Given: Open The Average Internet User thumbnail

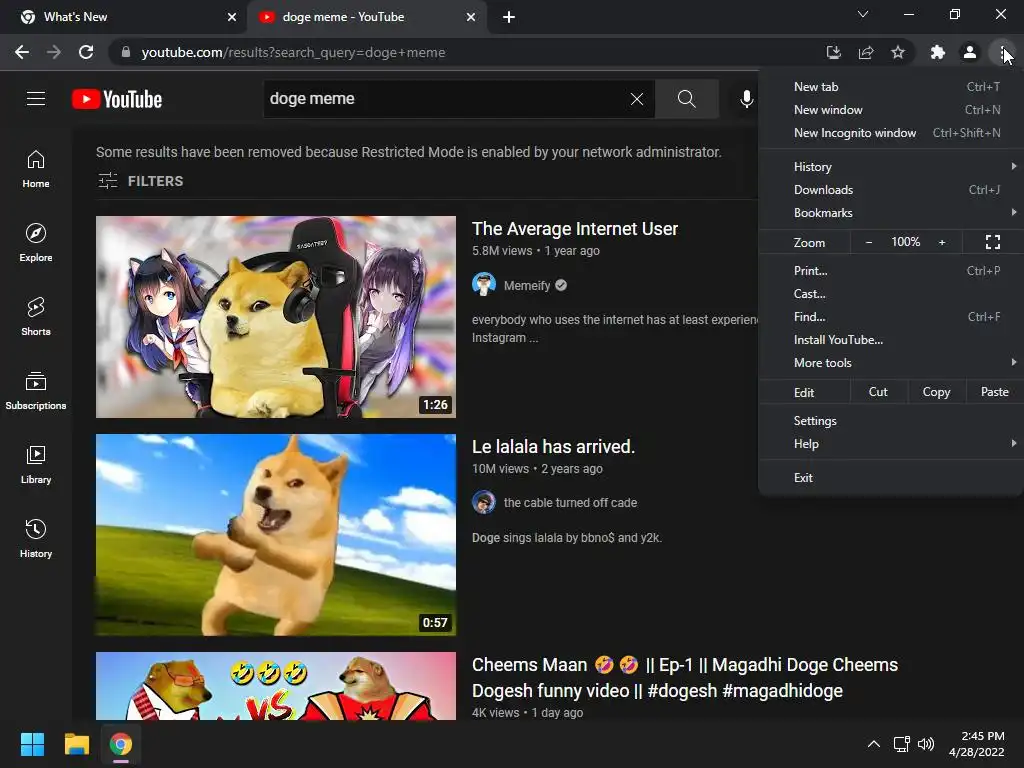Looking at the screenshot, I should (x=276, y=317).
